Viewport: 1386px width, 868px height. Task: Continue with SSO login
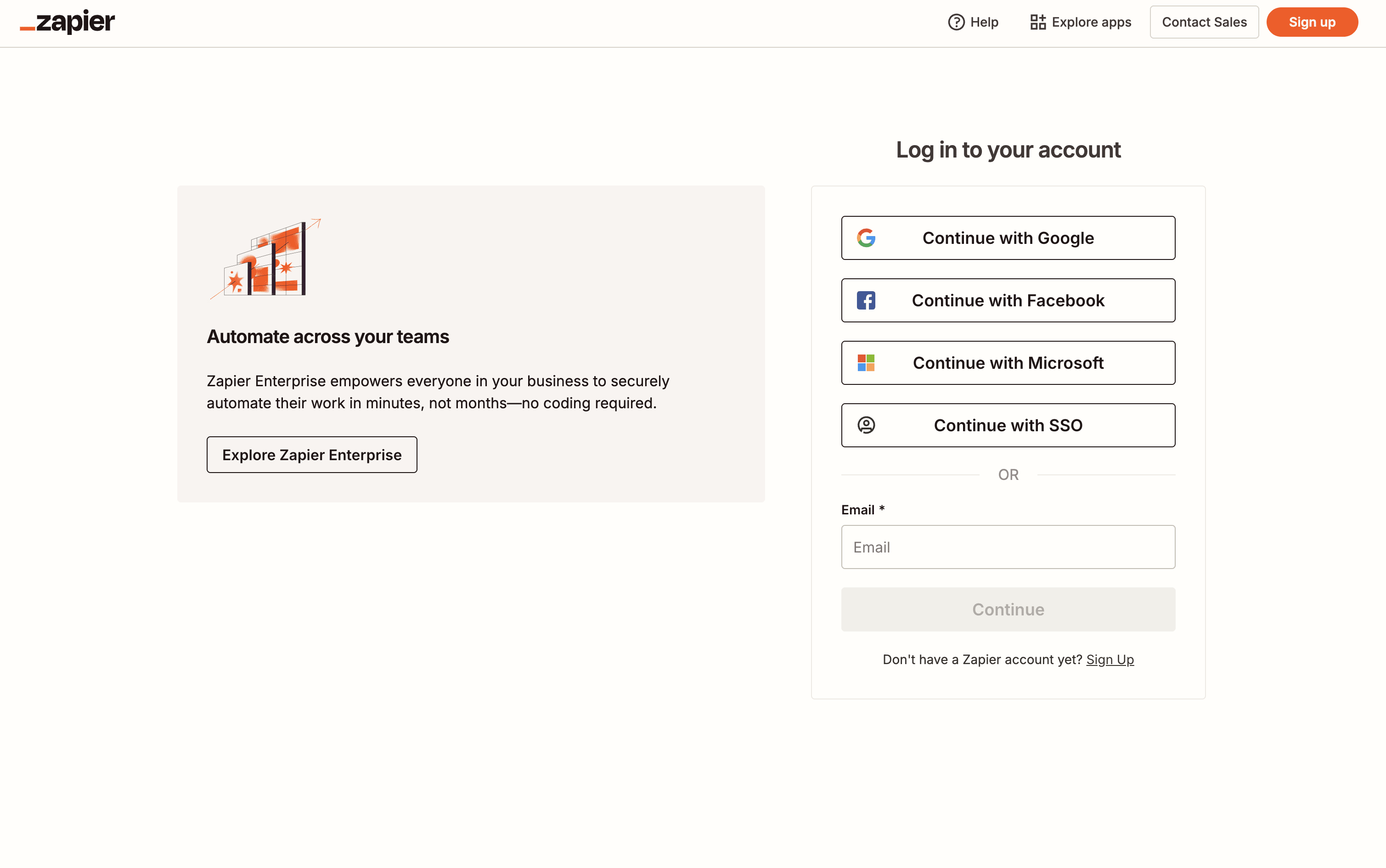[1008, 425]
